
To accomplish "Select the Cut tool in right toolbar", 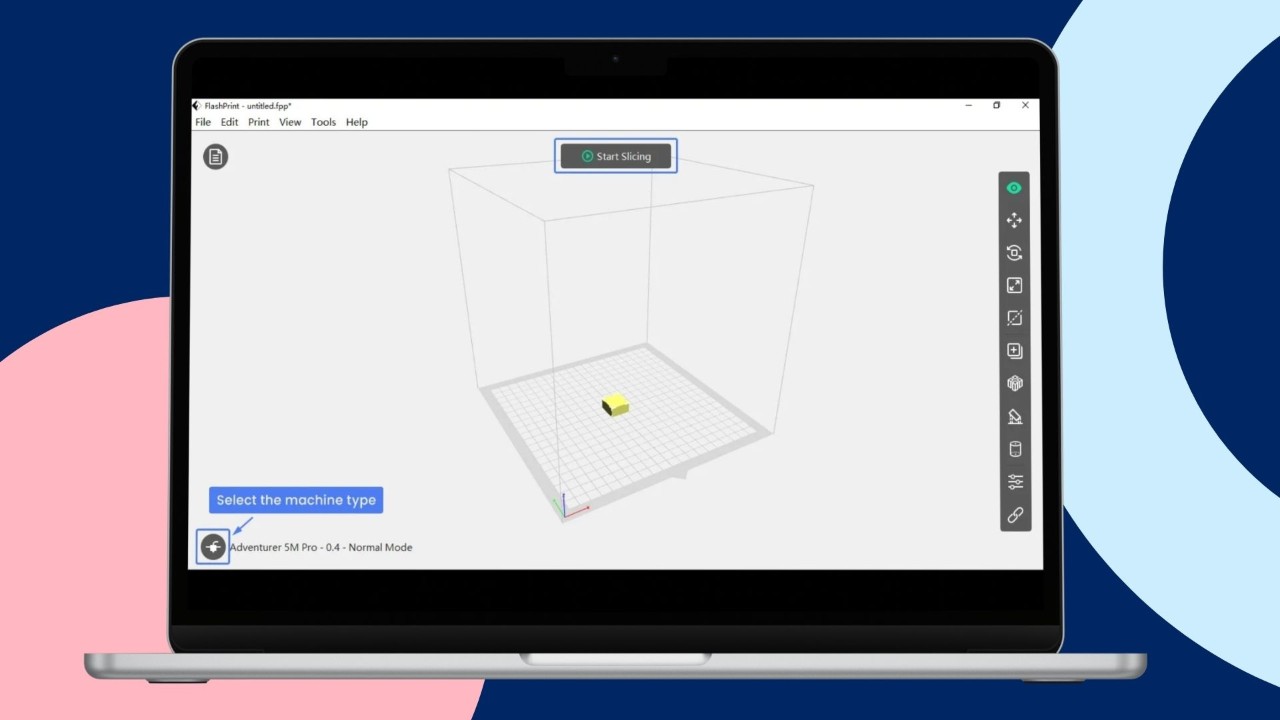I will pyautogui.click(x=1014, y=318).
